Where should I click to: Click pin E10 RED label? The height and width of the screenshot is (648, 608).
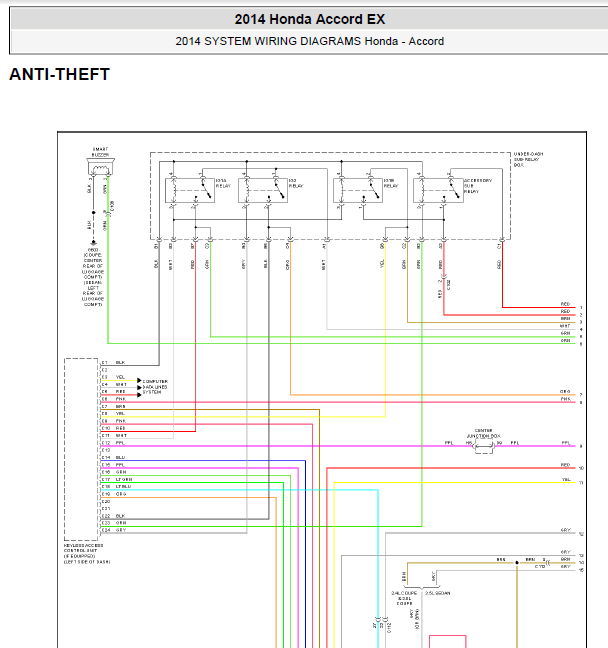click(113, 428)
